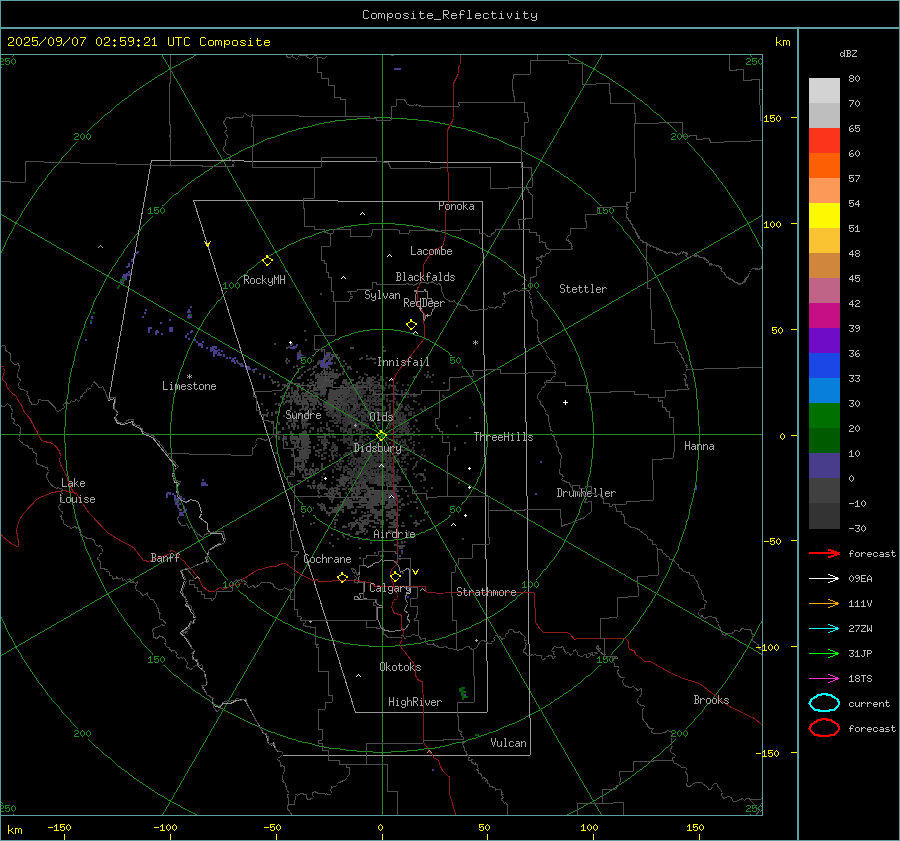Click the yellow radar-center diamond above Didsbury
The width and height of the screenshot is (900, 841).
(x=381, y=436)
